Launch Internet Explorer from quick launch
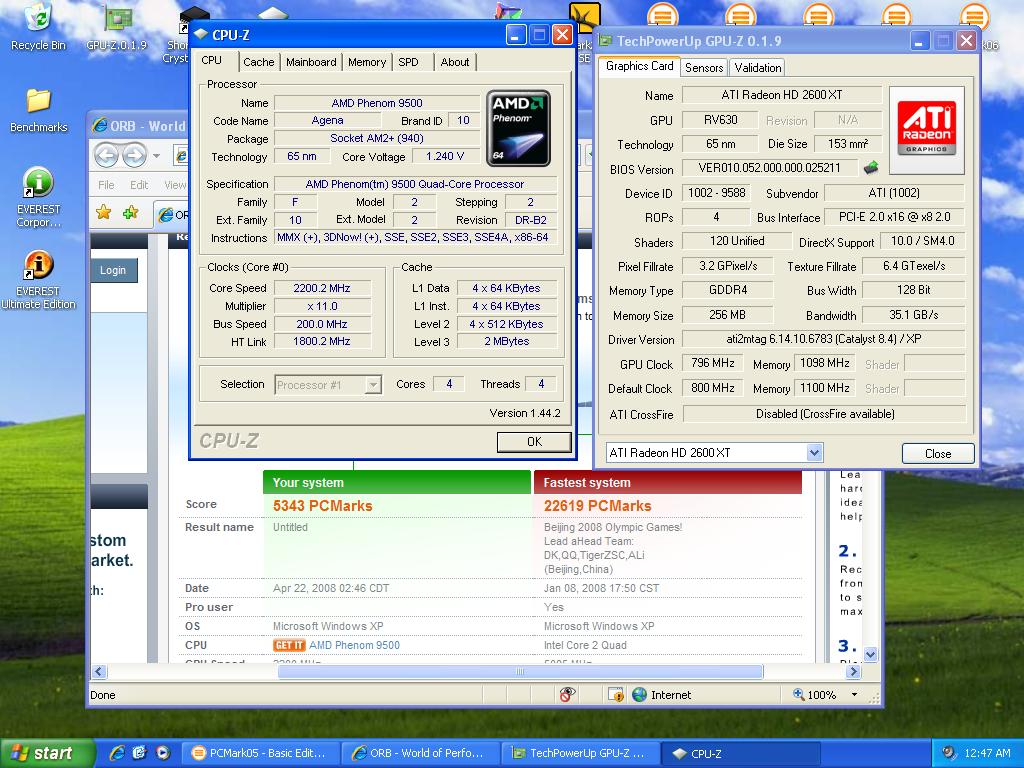 coord(117,752)
